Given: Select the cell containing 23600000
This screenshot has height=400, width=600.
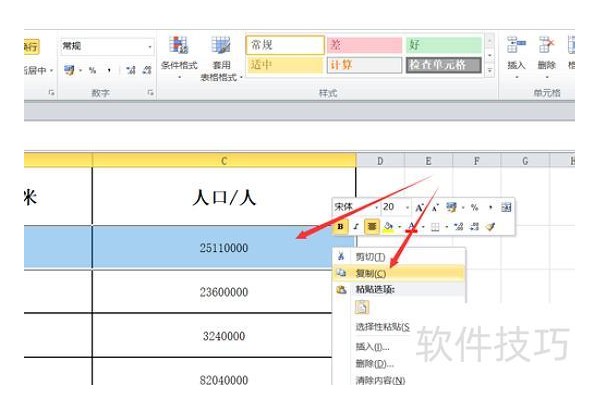Looking at the screenshot, I should coord(224,292).
